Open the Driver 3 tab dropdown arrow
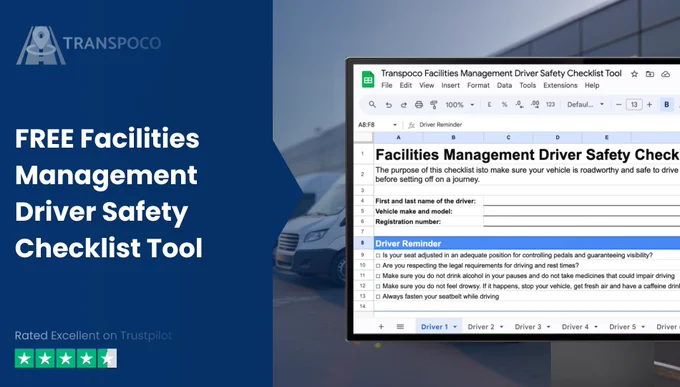The width and height of the screenshot is (680, 387). tap(549, 327)
